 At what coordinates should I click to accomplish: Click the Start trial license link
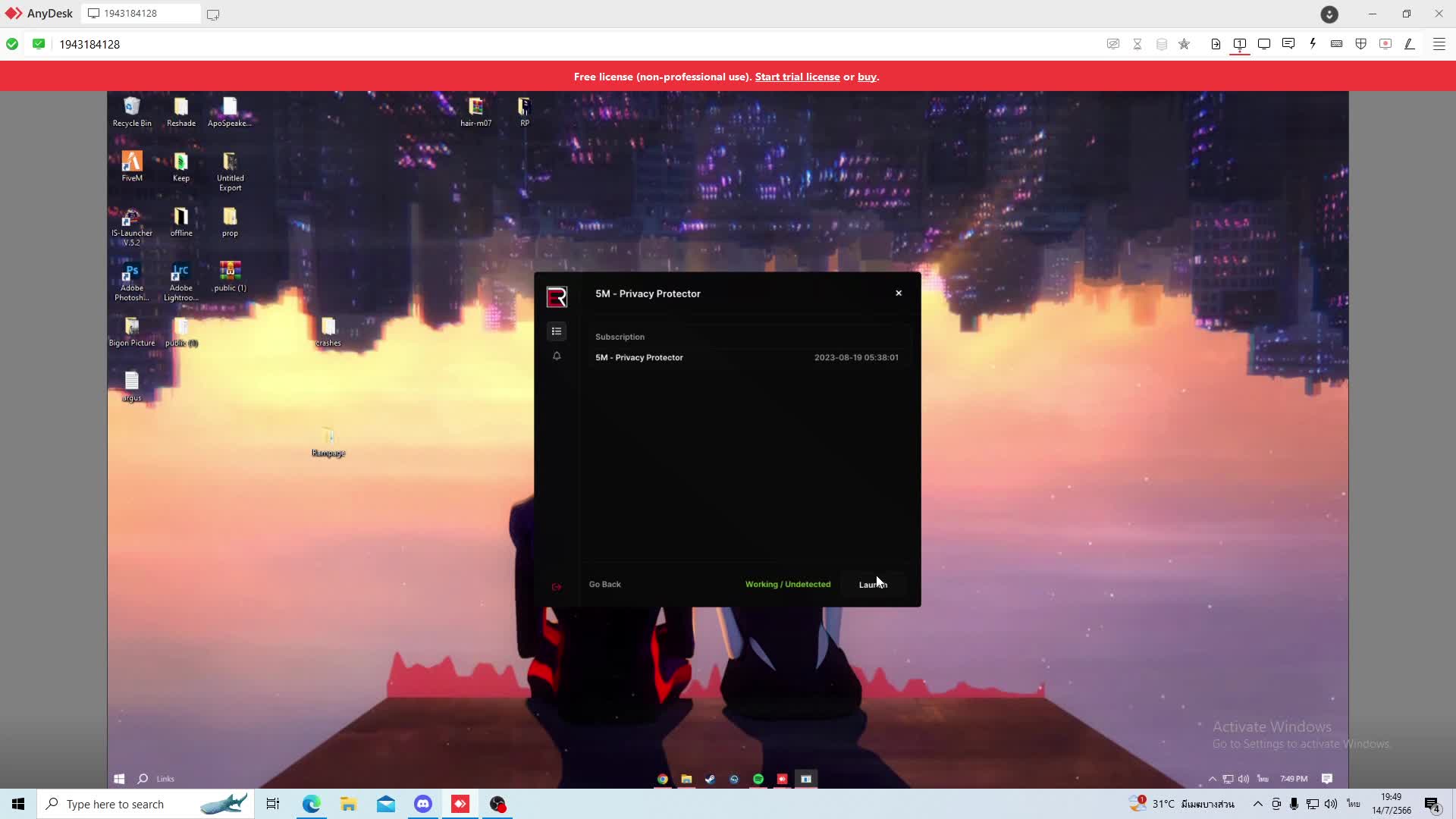point(797,77)
